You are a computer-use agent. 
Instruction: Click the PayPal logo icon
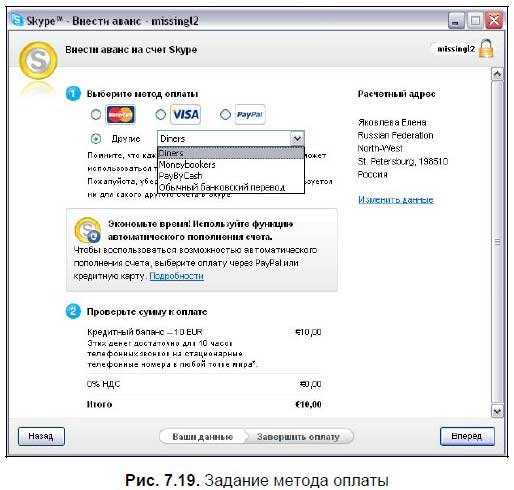[250, 114]
